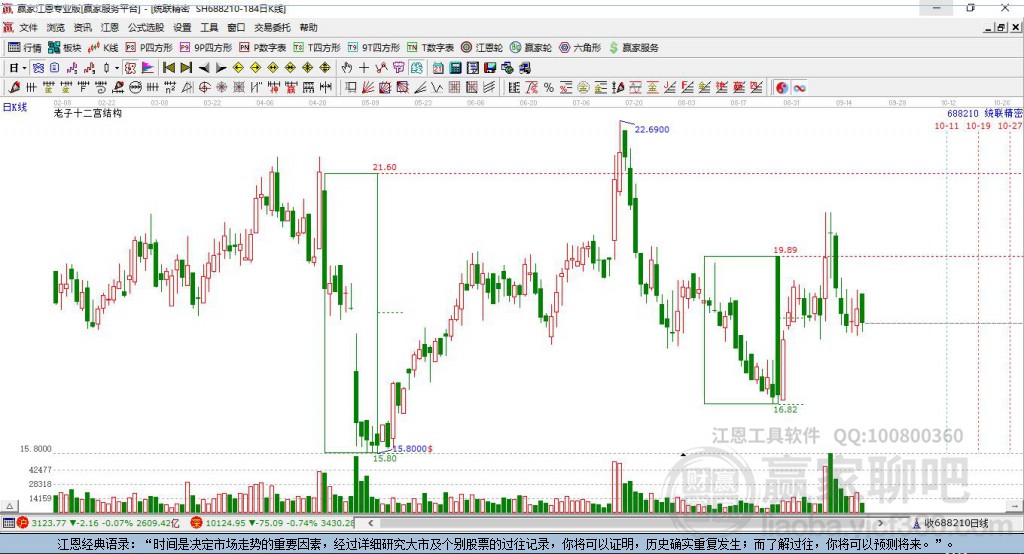This screenshot has width=1024, height=554.
Task: Step chart right with black arrow
Action: point(221,68)
